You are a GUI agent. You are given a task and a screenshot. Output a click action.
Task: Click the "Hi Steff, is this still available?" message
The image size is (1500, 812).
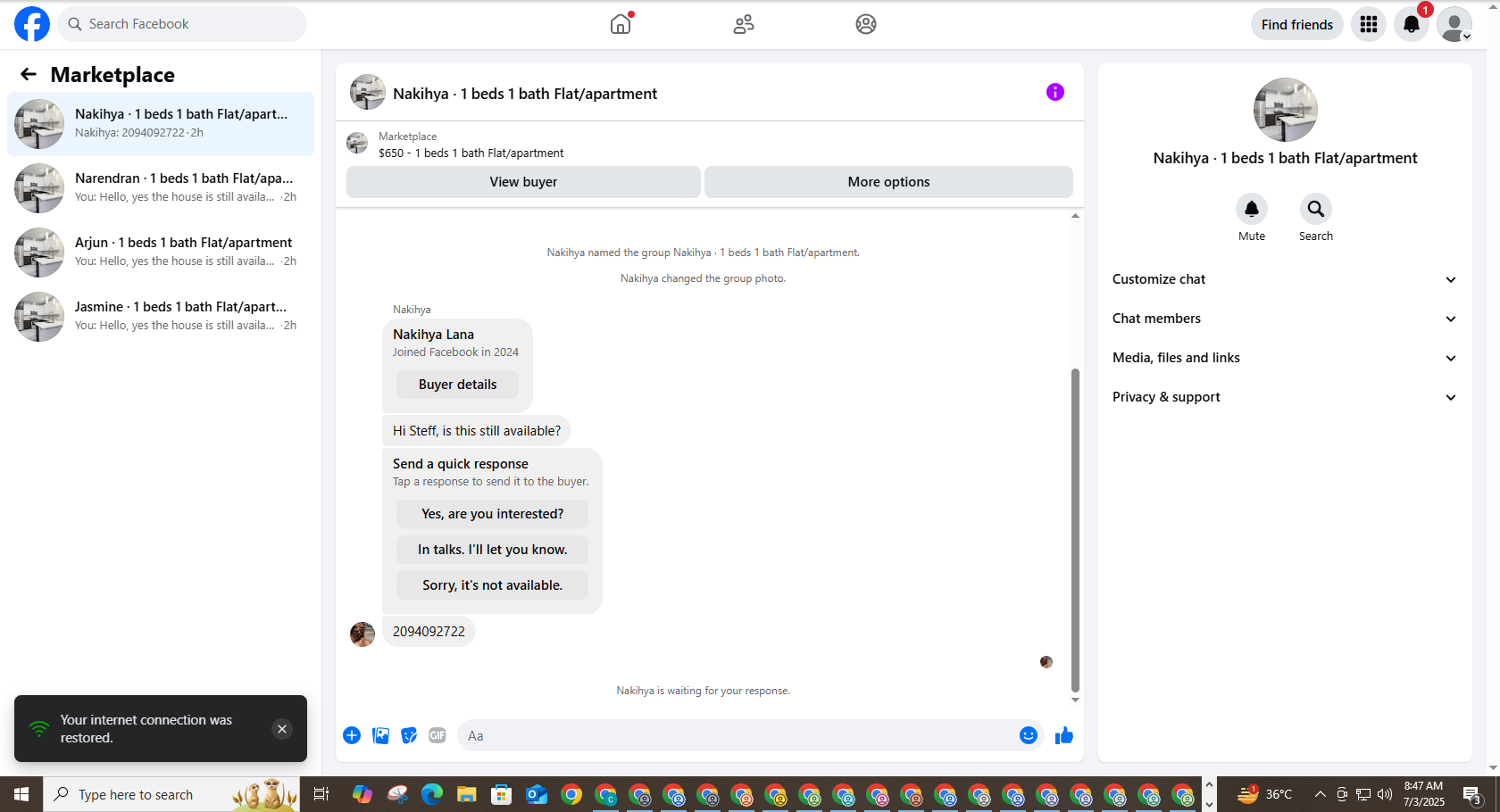point(477,431)
